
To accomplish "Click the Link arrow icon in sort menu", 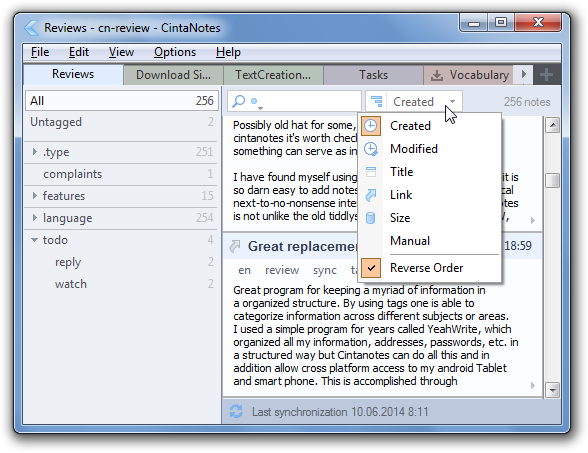I will coord(371,195).
